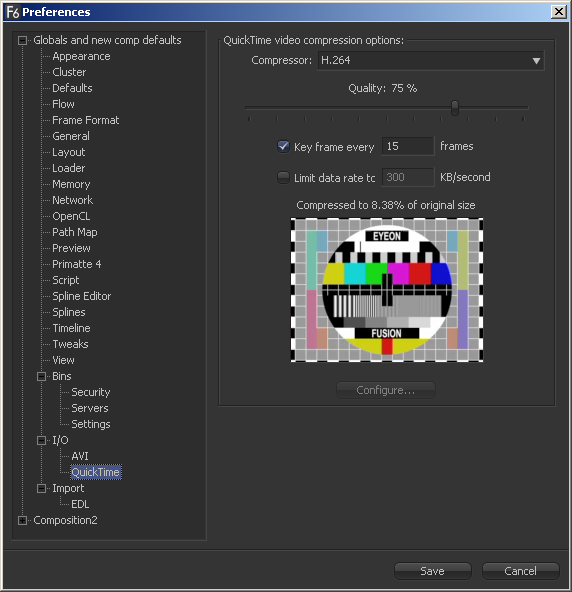572x592 pixels.
Task: Click the Configure... button
Action: 386,390
